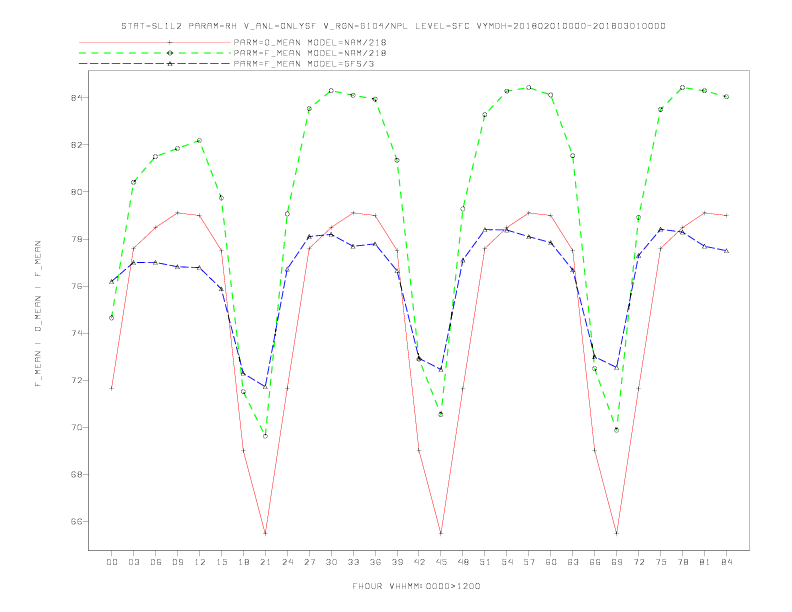Click the x-axis label FHOUR VHHMM:0000>1200
Screen dimensions: 792x612
click(x=416, y=586)
